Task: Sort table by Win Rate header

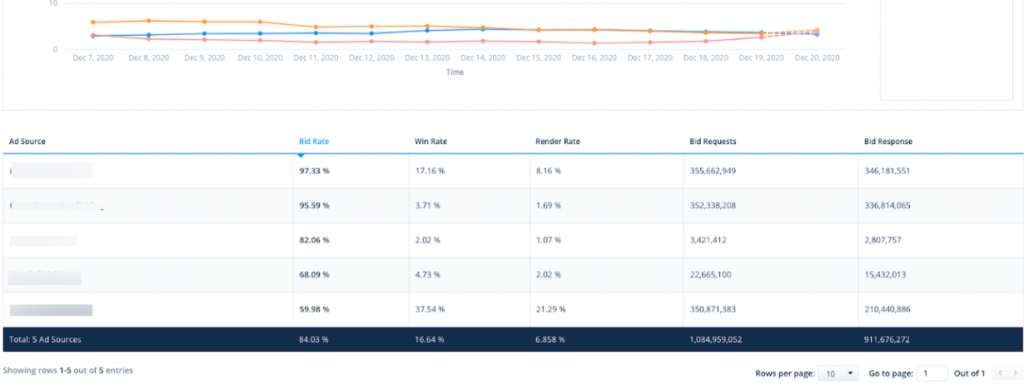Action: click(430, 141)
